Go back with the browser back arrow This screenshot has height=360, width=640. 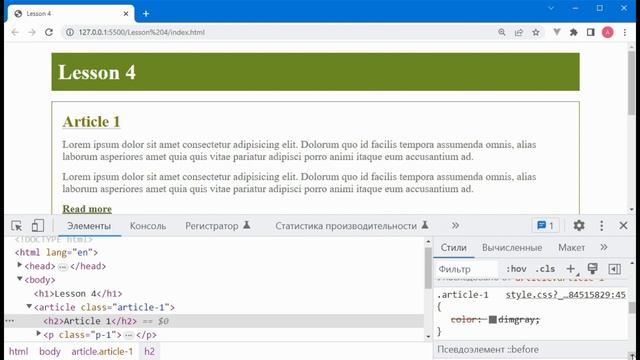(15, 32)
